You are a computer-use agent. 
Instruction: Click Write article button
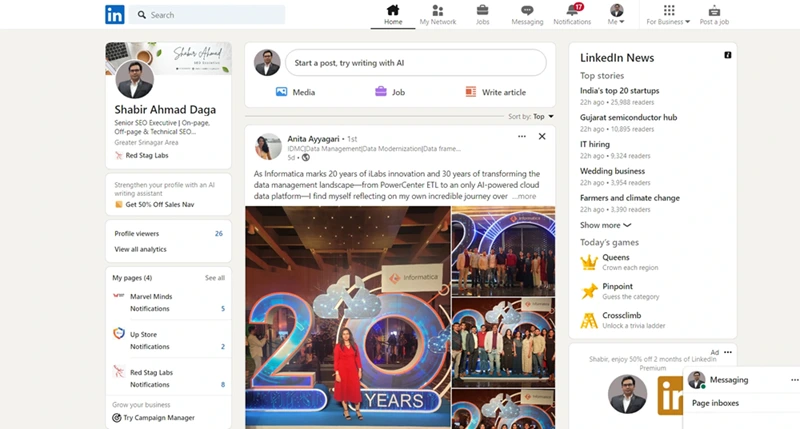(496, 92)
